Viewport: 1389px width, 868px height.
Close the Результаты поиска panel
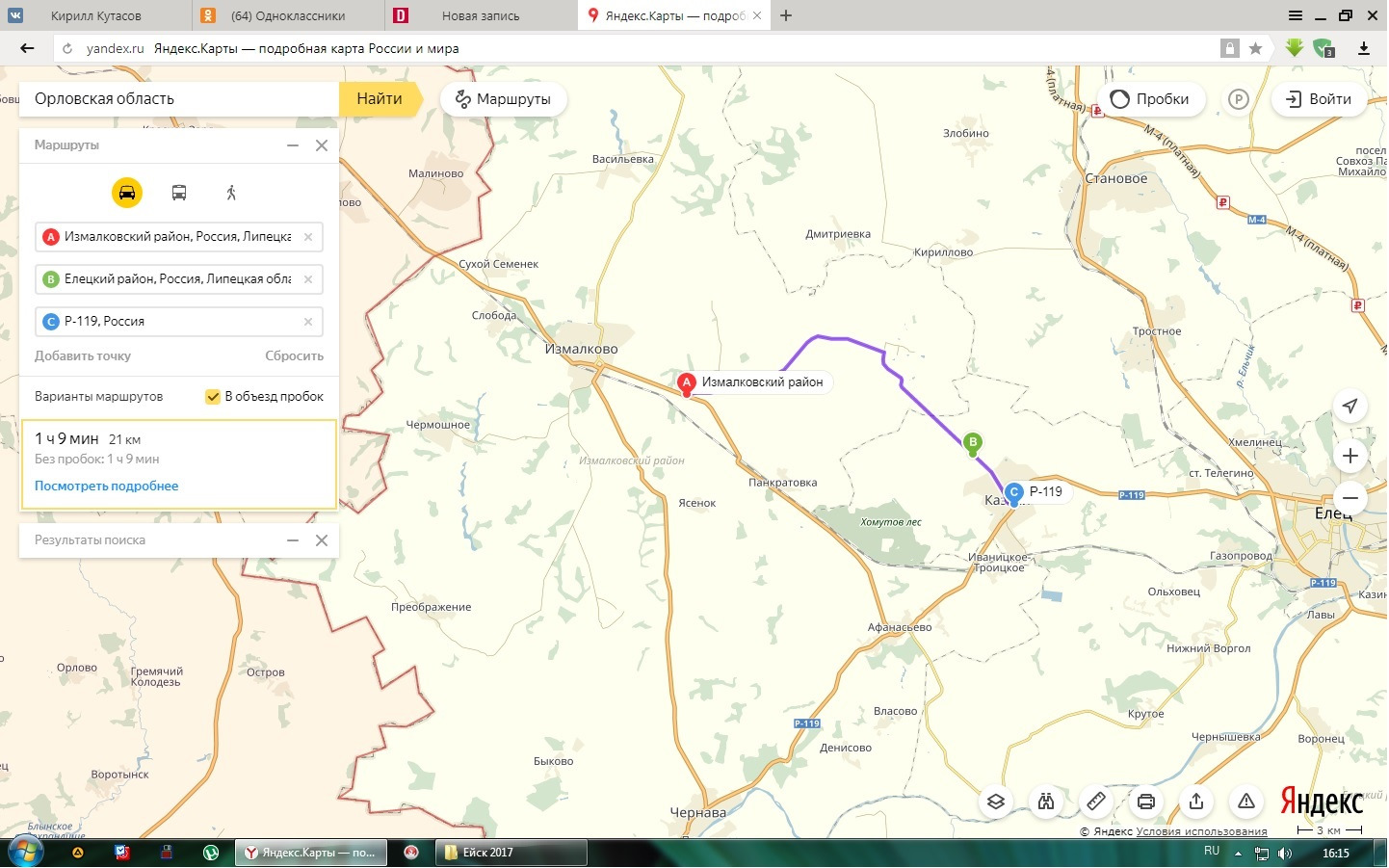tap(322, 540)
